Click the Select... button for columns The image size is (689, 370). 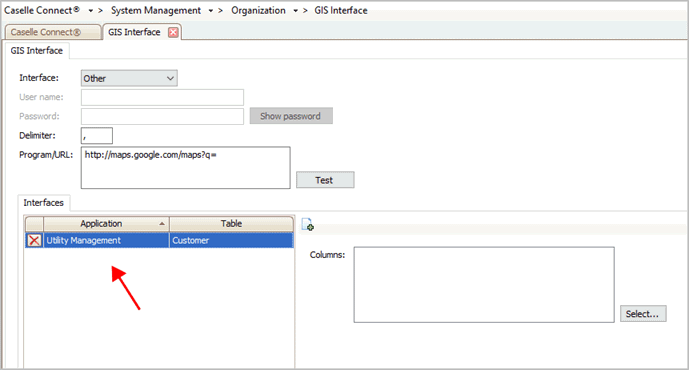click(x=643, y=314)
